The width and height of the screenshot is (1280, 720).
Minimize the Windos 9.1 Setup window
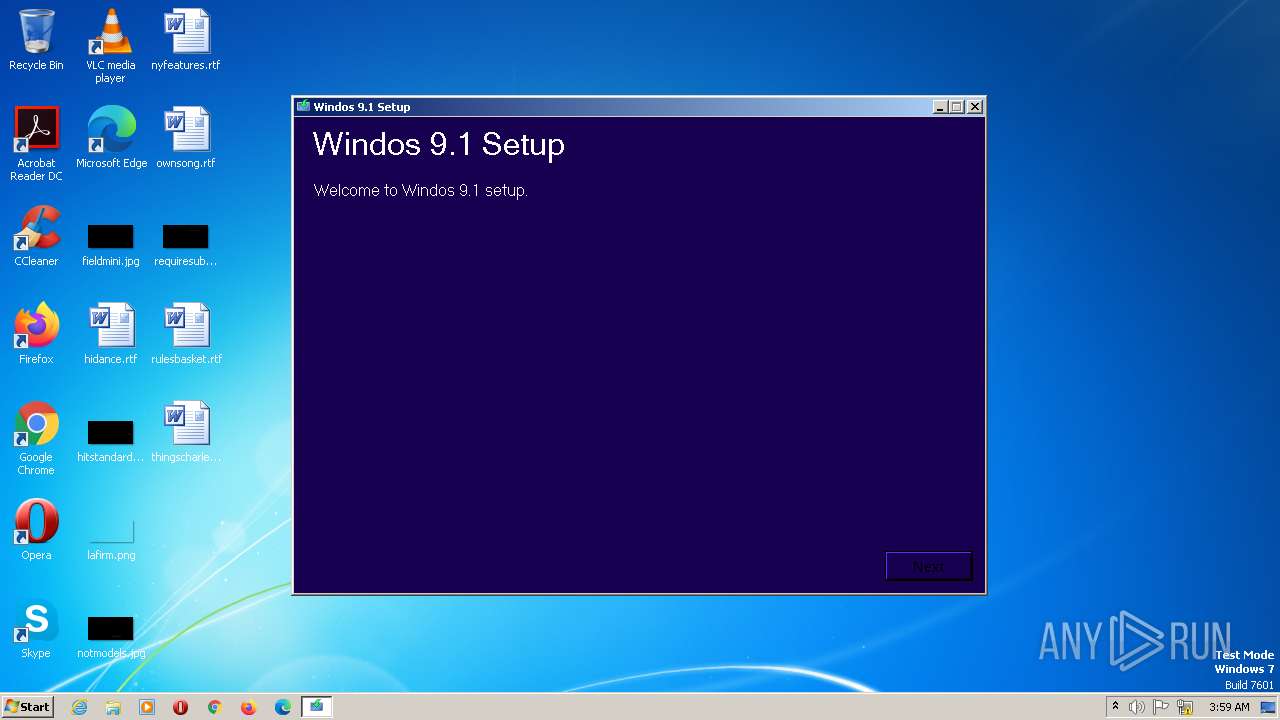[x=940, y=106]
